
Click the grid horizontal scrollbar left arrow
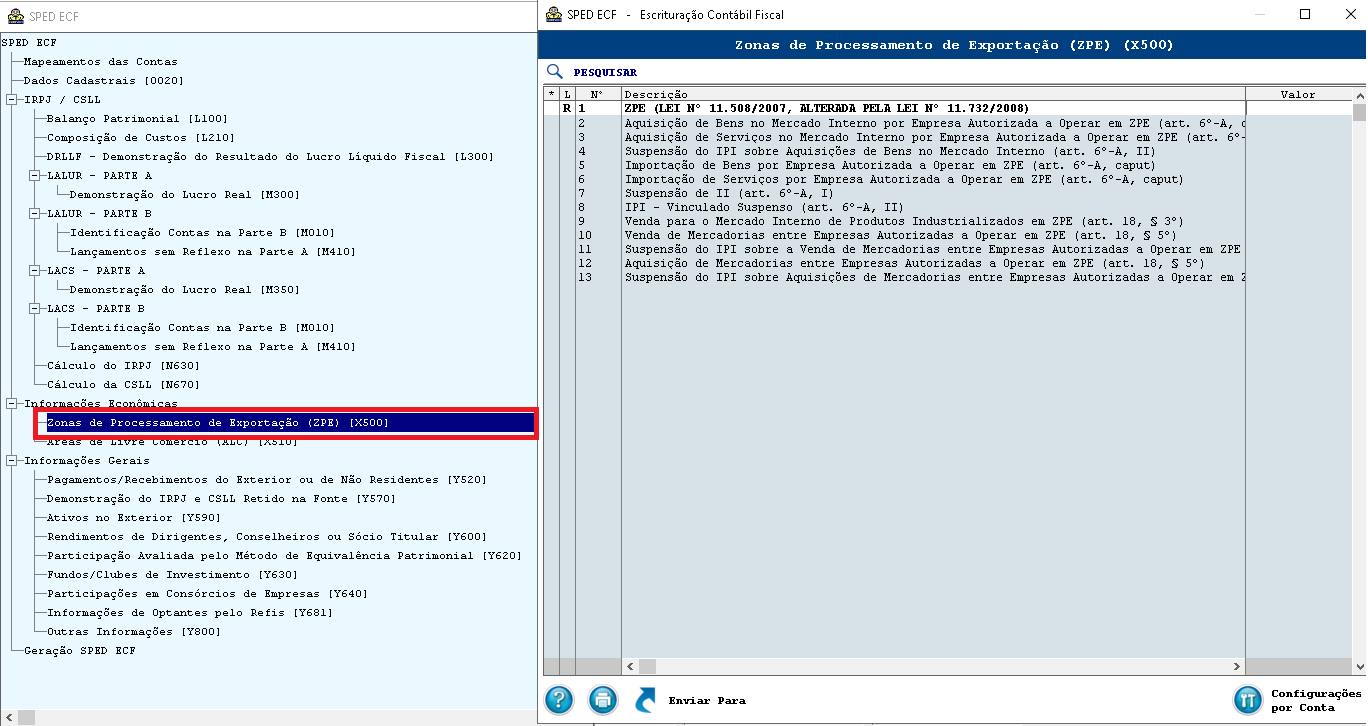pyautogui.click(x=631, y=666)
